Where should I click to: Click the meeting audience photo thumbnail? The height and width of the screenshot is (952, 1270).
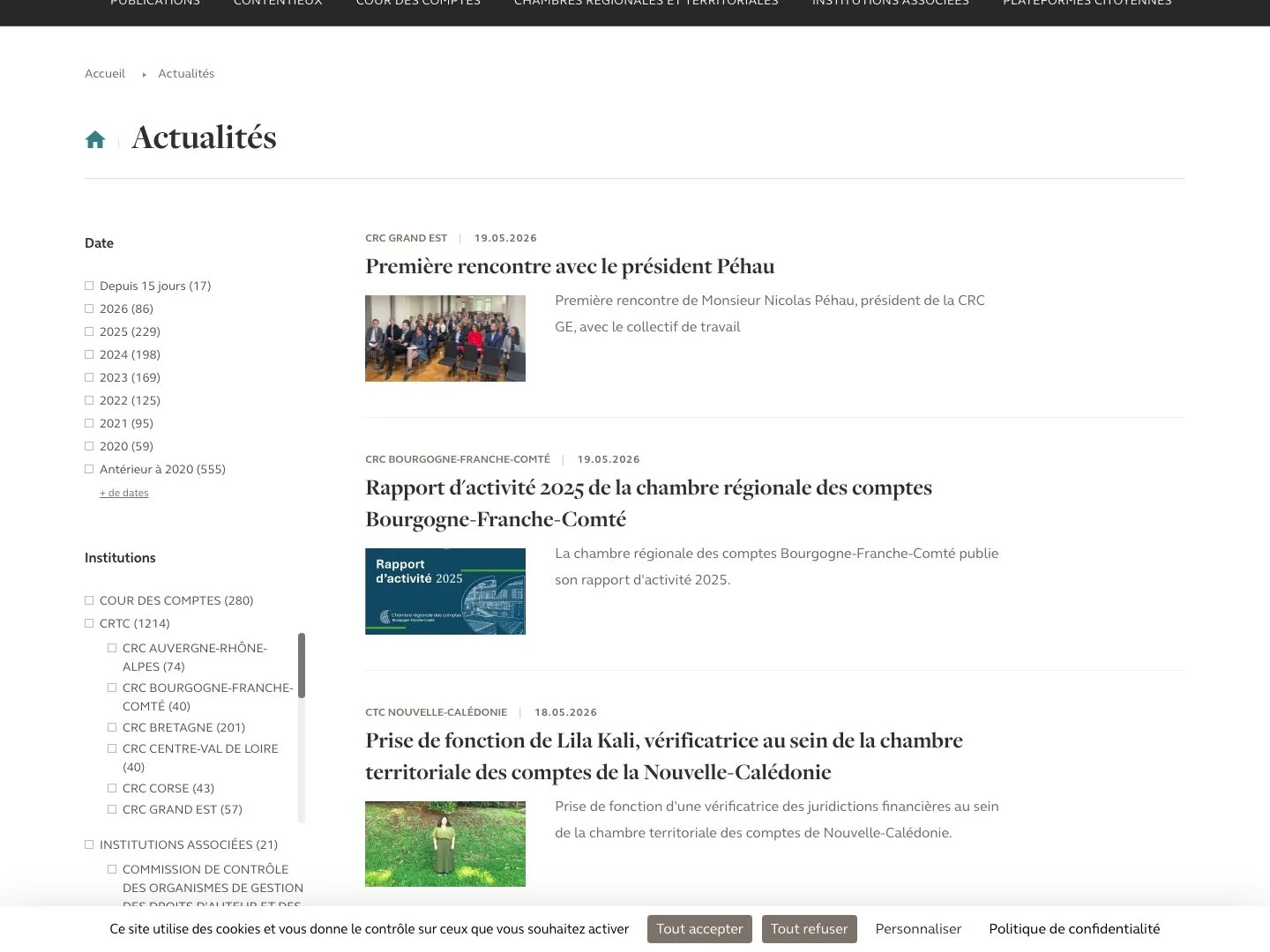[445, 338]
